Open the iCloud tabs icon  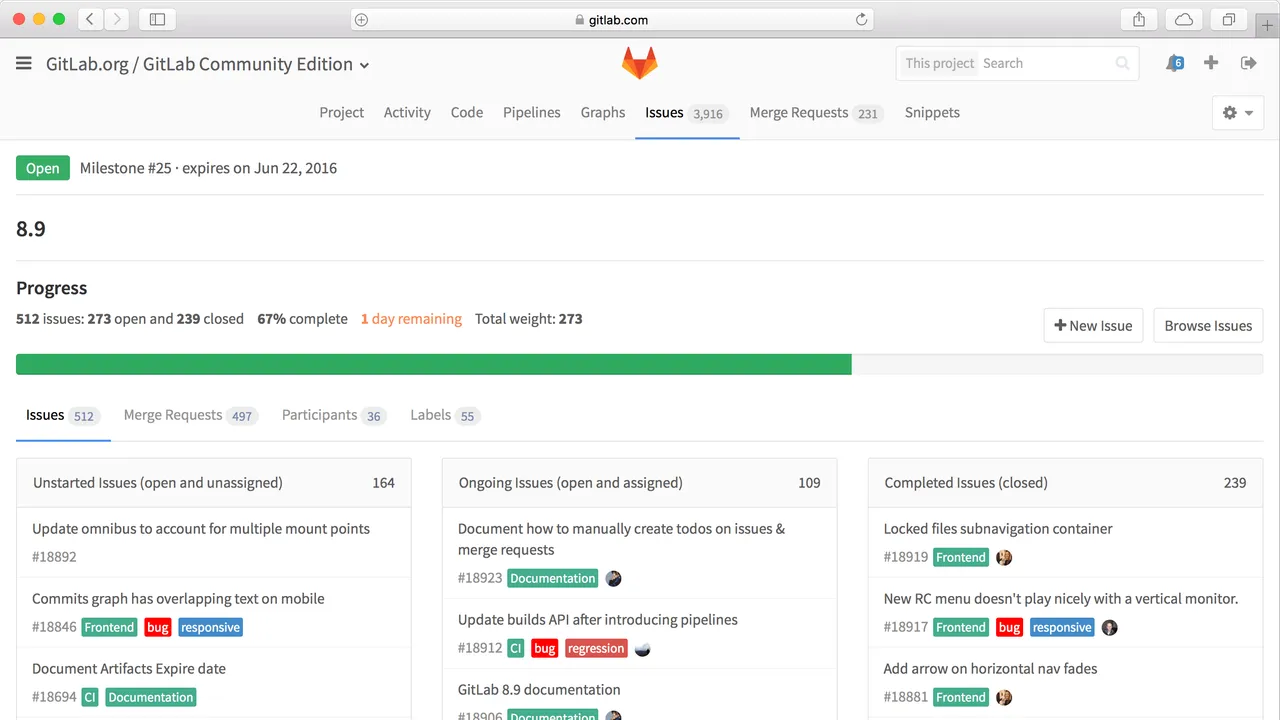pos(1184,19)
